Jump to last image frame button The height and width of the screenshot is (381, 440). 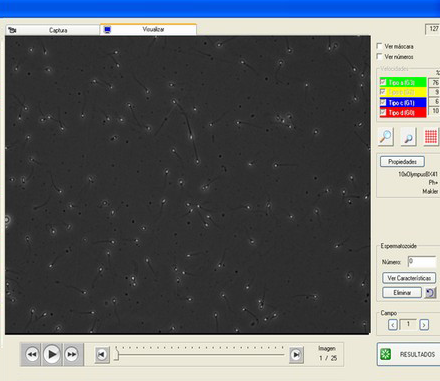[296, 354]
